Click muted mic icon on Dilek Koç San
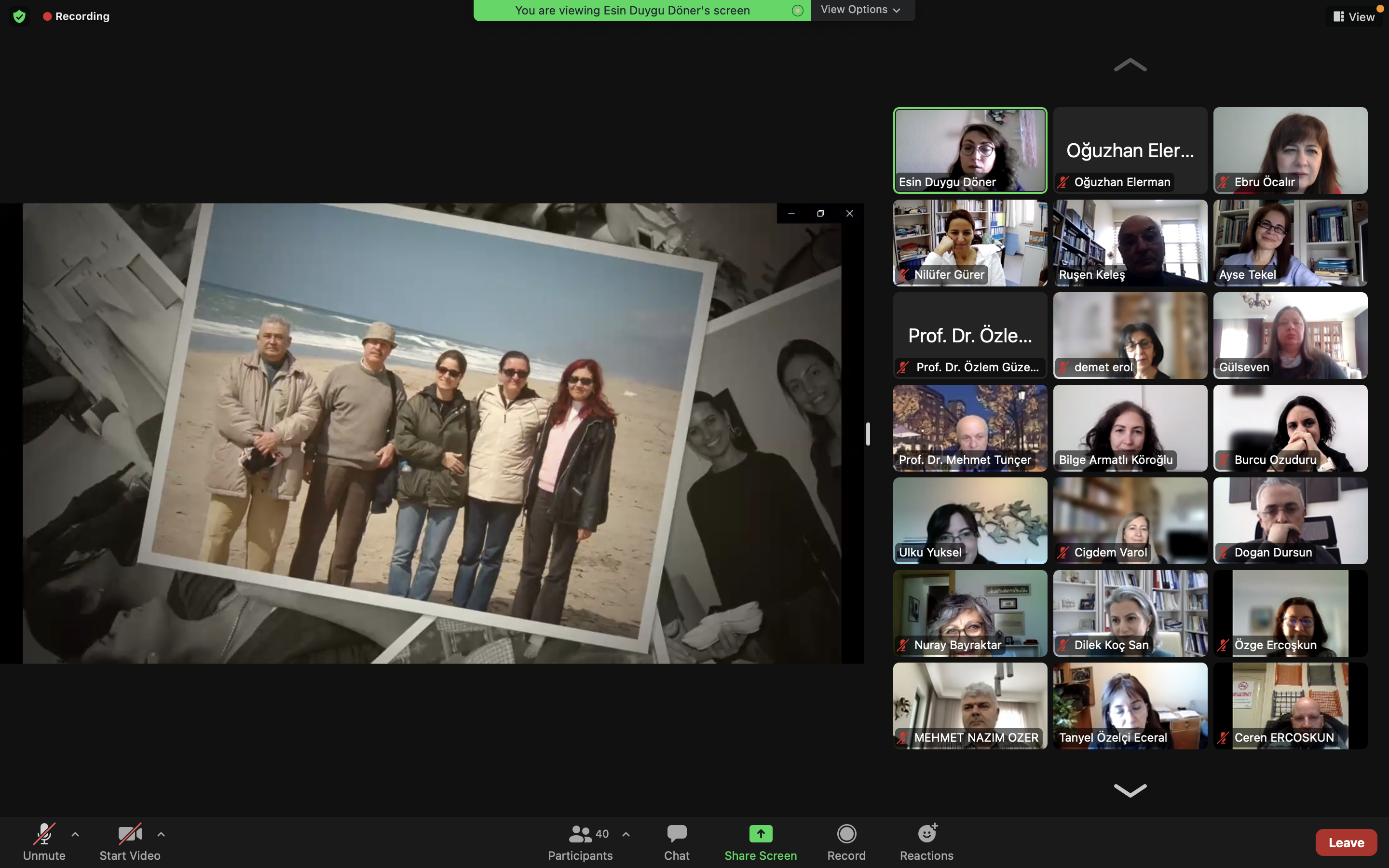Screen dimensions: 1389x868 [1063, 645]
